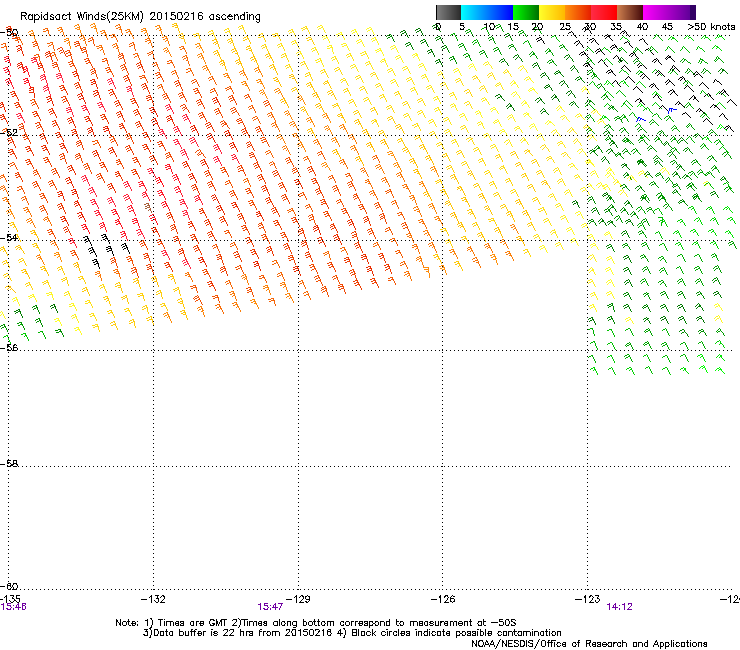740x650 pixels.
Task: Pick the red 30-35 knots legend segment
Action: pos(604,12)
